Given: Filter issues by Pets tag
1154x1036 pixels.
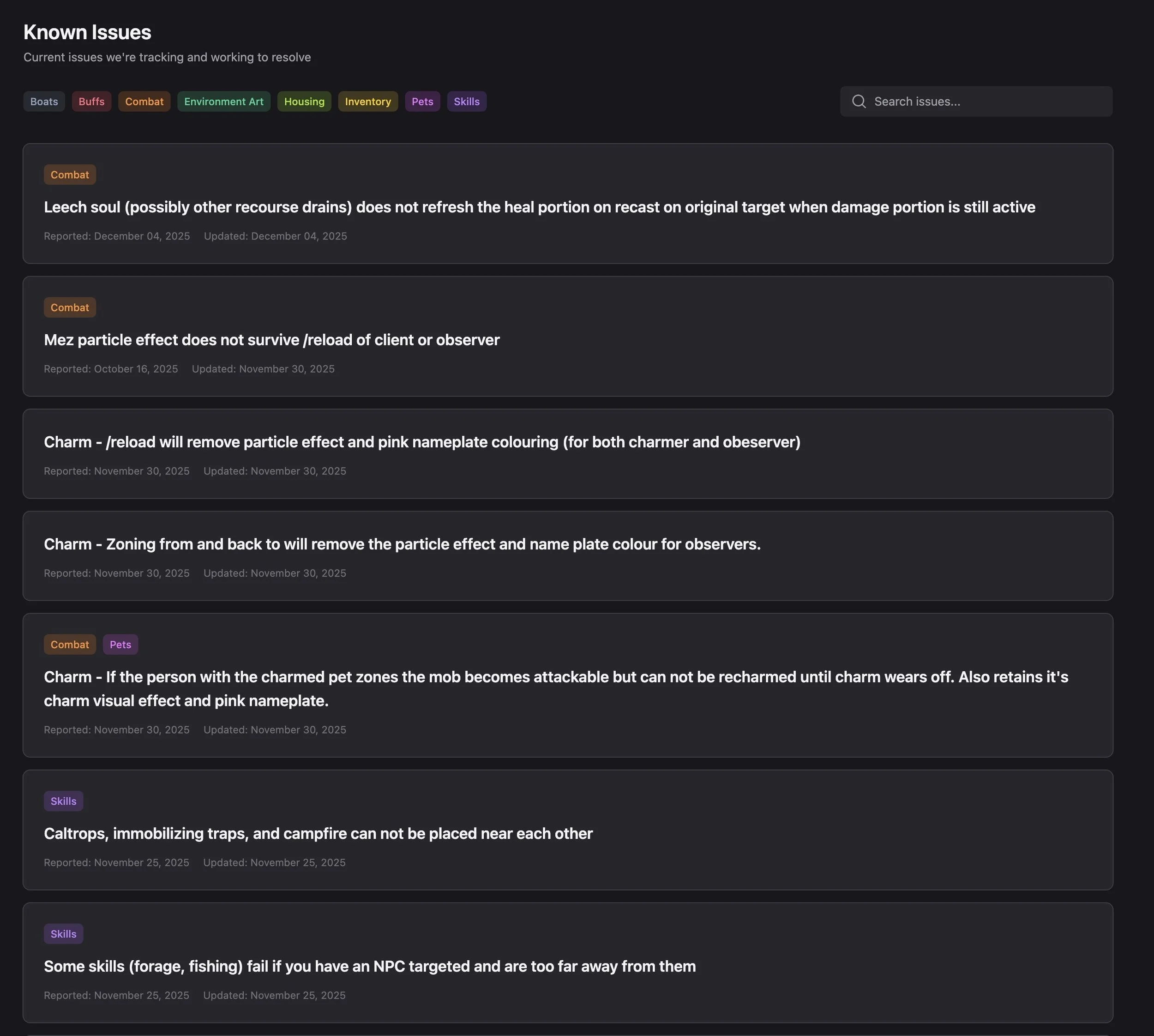Looking at the screenshot, I should pos(422,101).
